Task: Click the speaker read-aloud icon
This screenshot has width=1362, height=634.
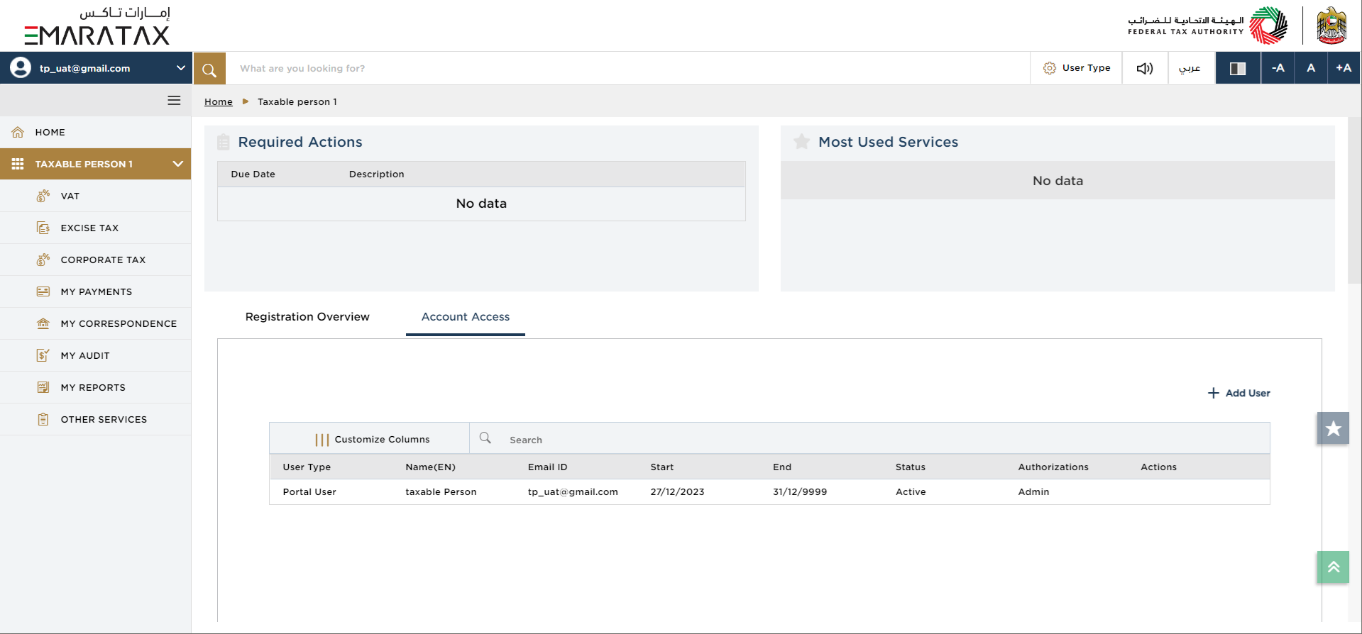Action: (1145, 68)
